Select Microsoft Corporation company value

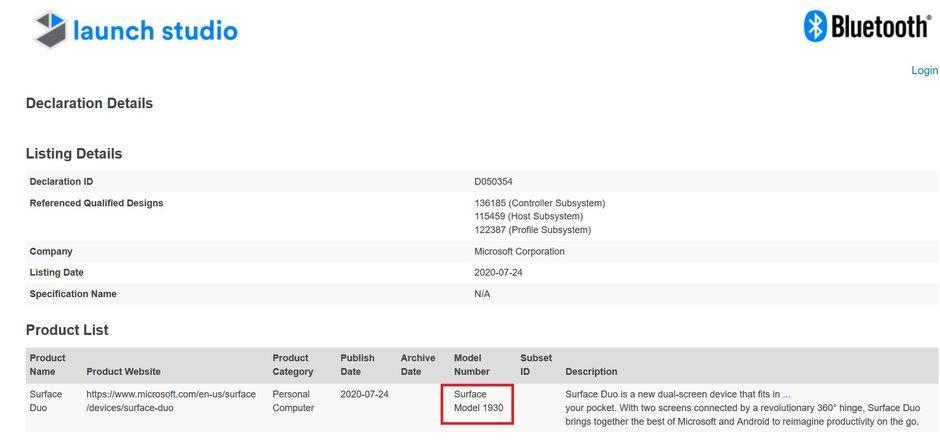pyautogui.click(x=519, y=252)
